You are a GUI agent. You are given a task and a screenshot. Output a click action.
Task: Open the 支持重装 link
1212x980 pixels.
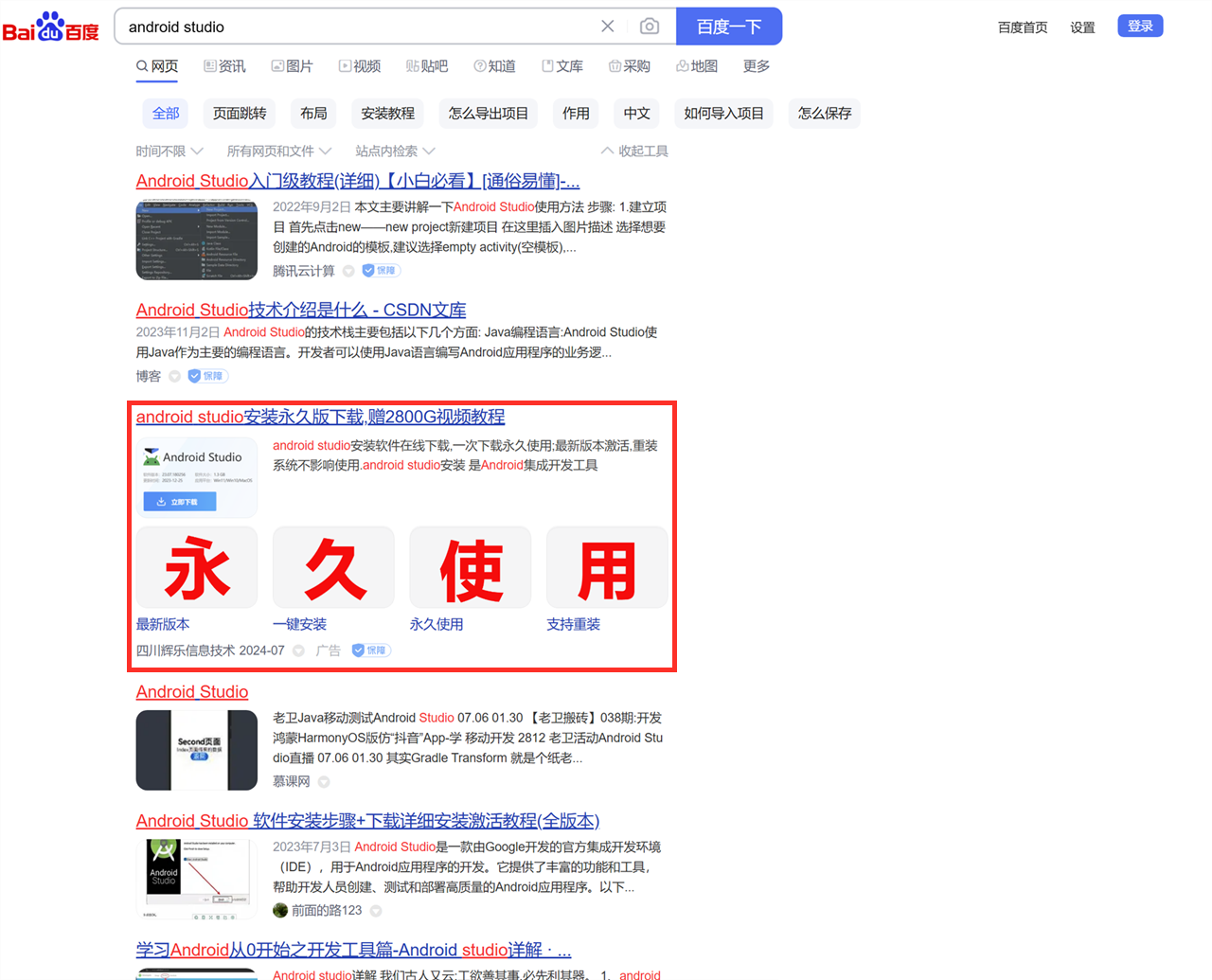573,625
